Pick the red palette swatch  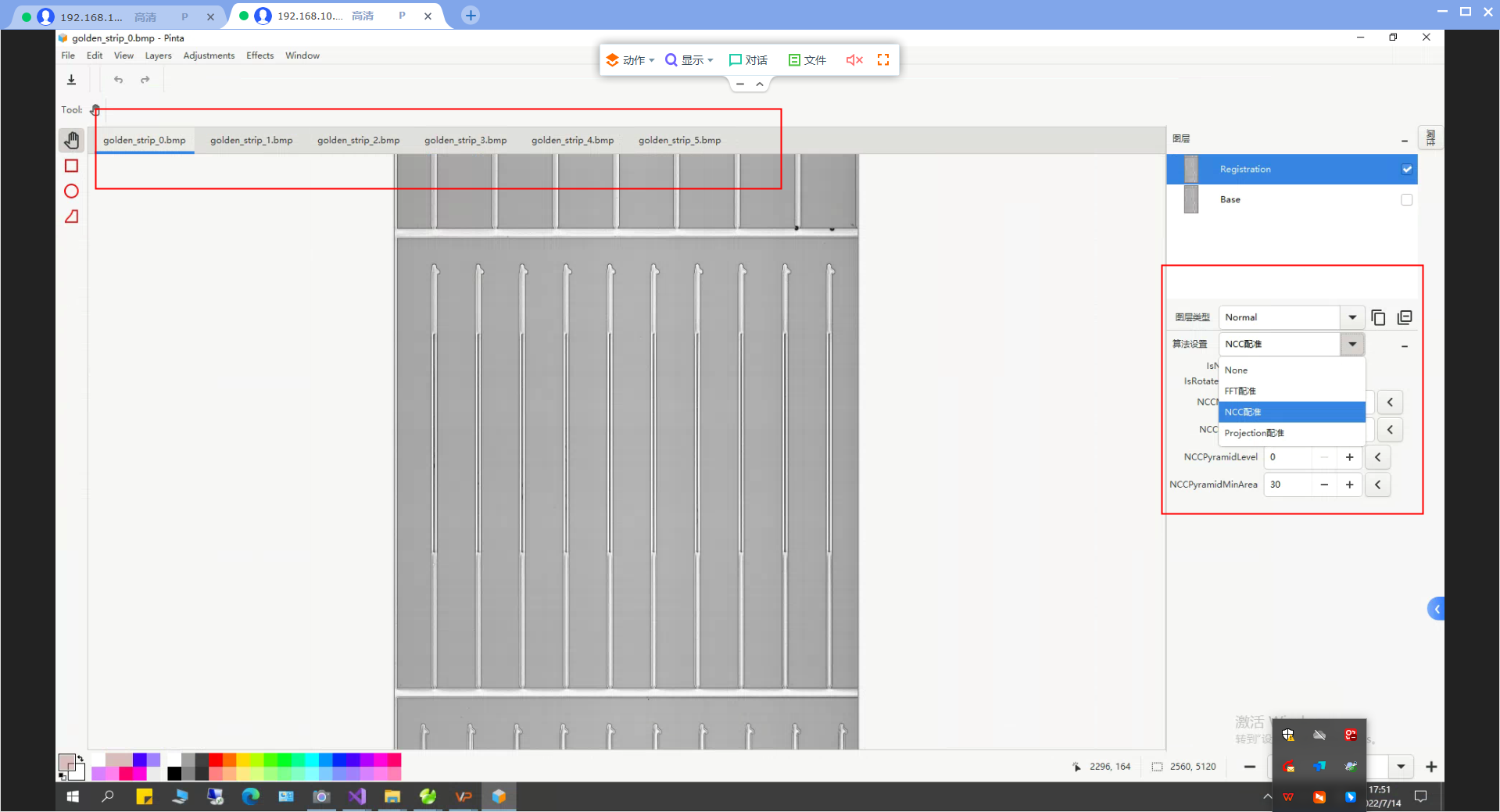pos(216,760)
